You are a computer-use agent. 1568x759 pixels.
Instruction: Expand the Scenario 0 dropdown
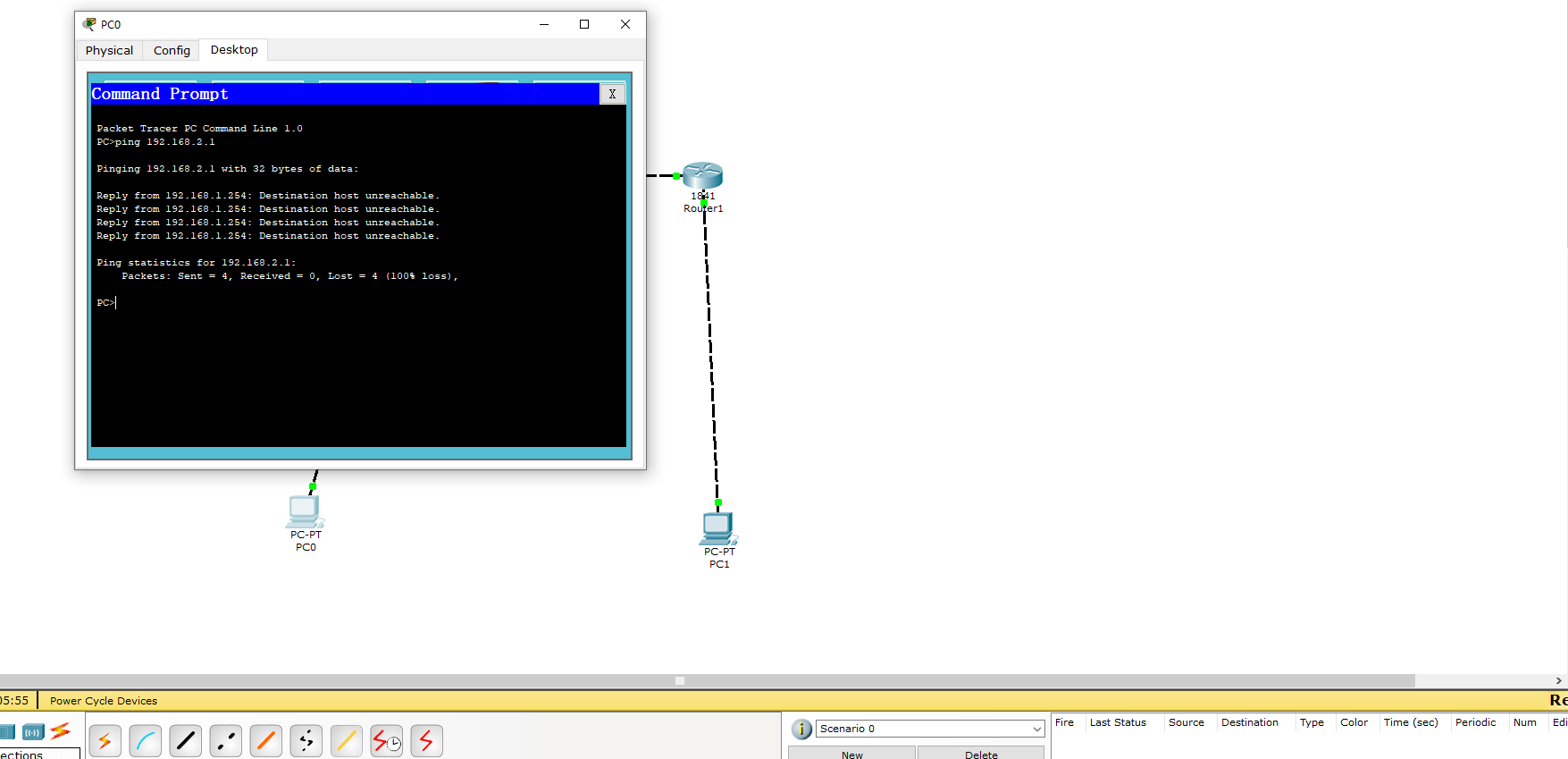point(1036,729)
